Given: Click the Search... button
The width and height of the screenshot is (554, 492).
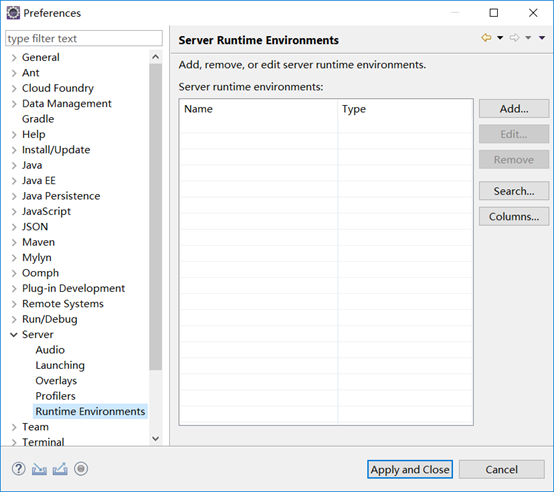Looking at the screenshot, I should pyautogui.click(x=514, y=191).
